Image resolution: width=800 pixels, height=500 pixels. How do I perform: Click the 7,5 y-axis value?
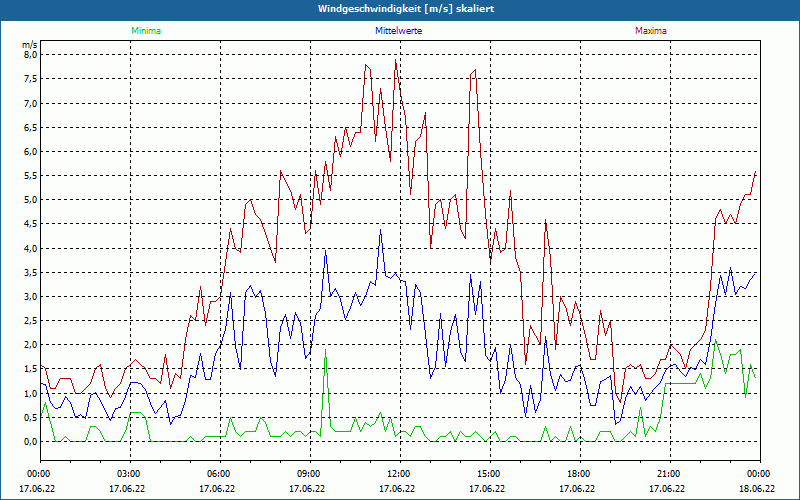click(x=30, y=79)
